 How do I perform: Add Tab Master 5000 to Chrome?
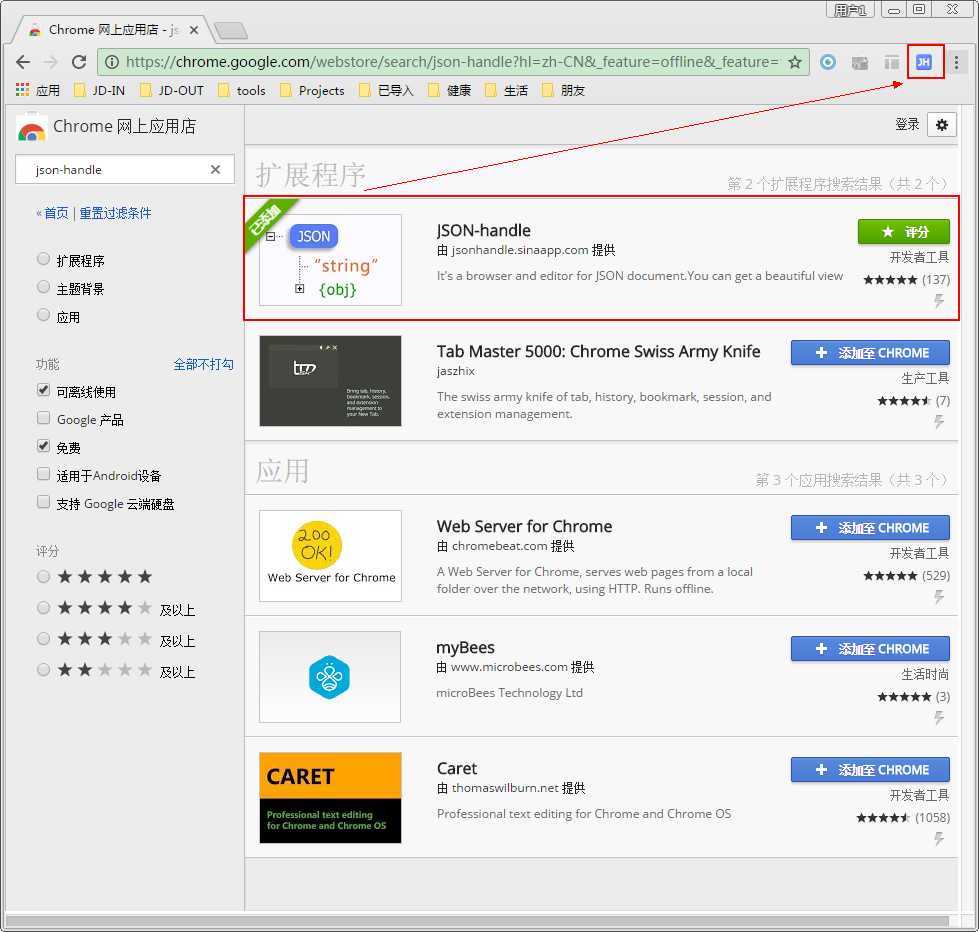tap(870, 353)
